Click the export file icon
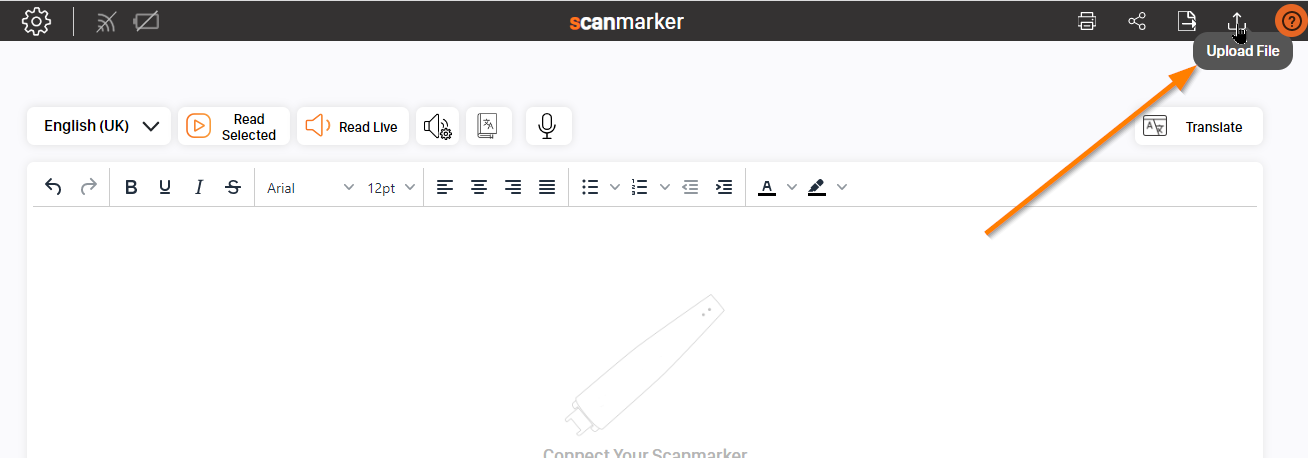Viewport: 1308px width, 458px height. pos(1187,21)
